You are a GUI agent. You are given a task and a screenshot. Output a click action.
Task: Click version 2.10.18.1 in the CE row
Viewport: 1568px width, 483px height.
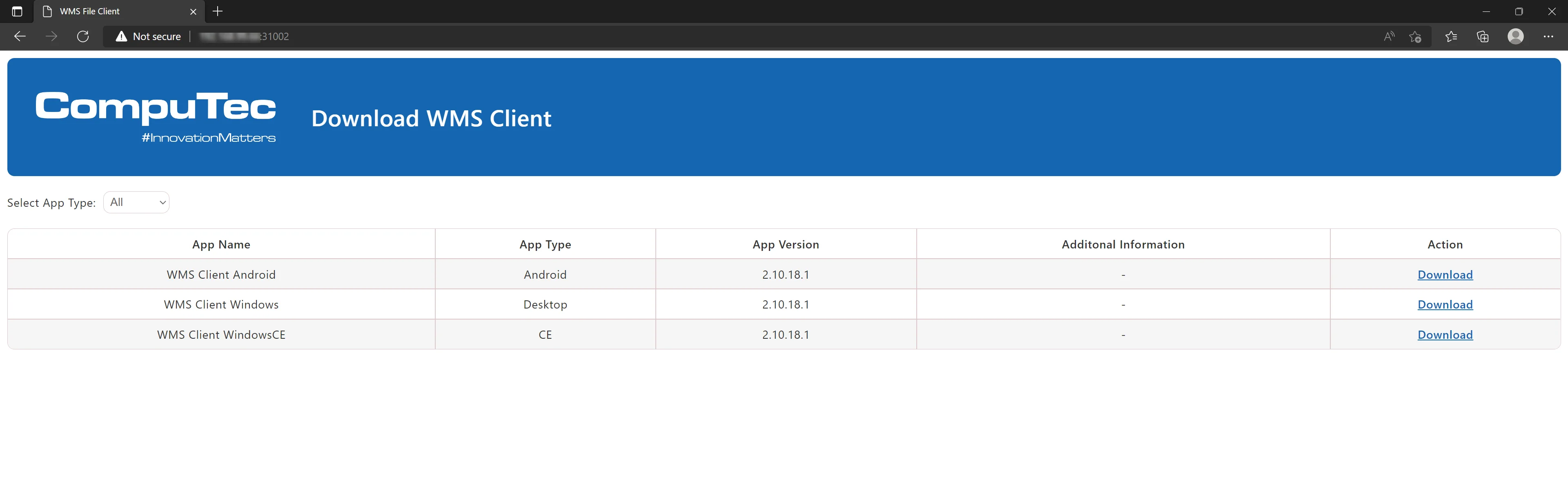coord(786,334)
